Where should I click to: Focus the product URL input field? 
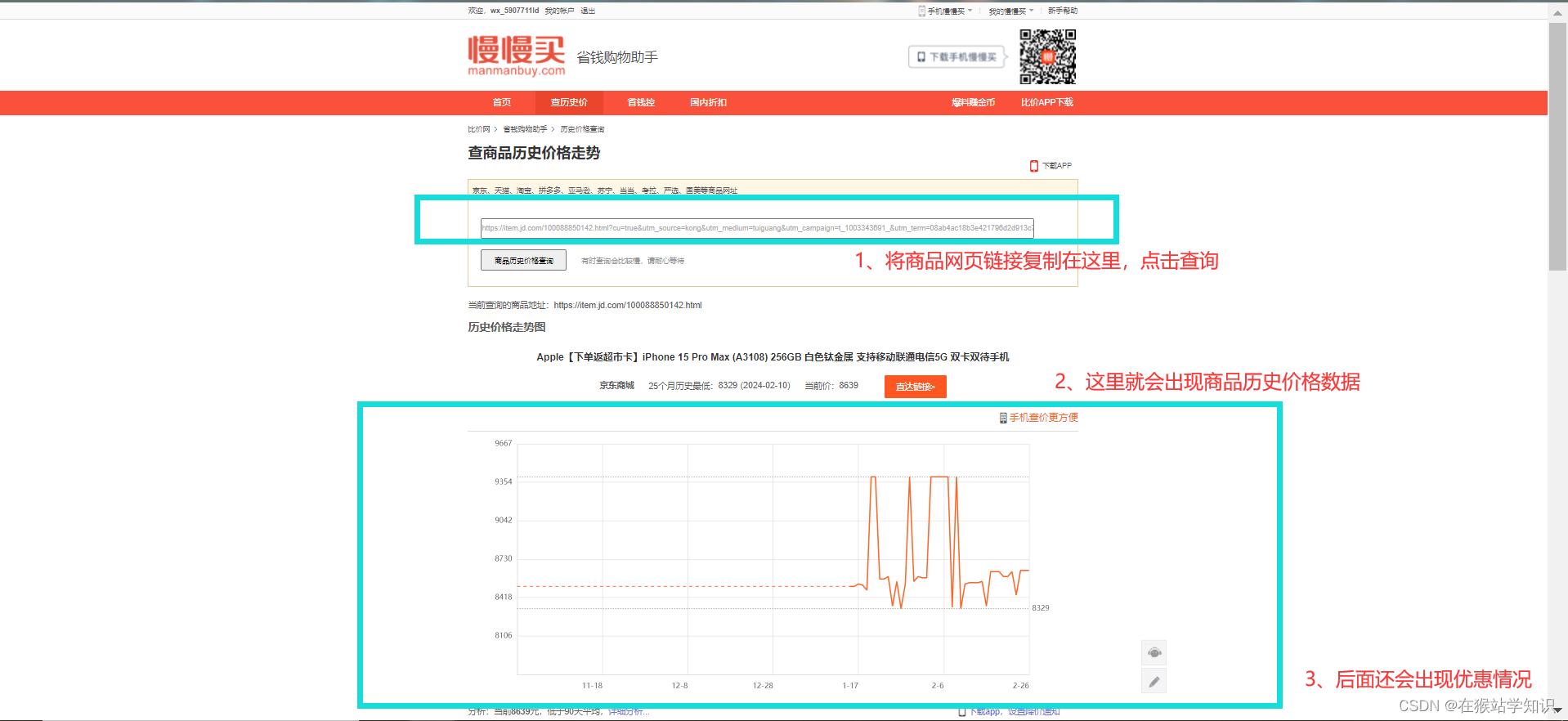tap(757, 228)
